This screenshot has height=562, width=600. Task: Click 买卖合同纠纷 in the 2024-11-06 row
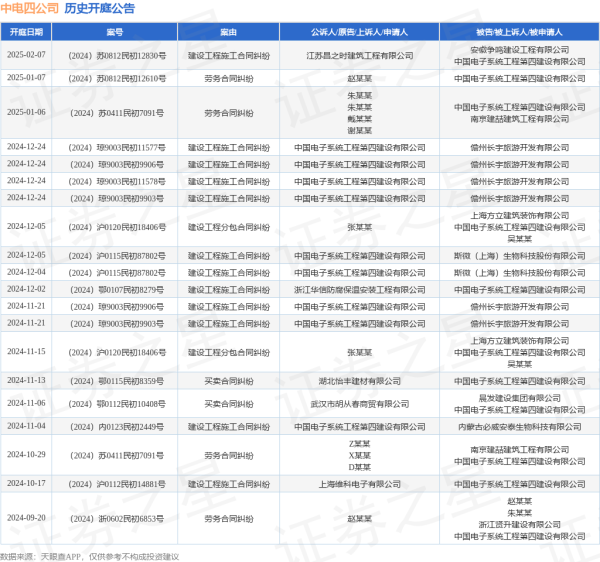tap(229, 404)
